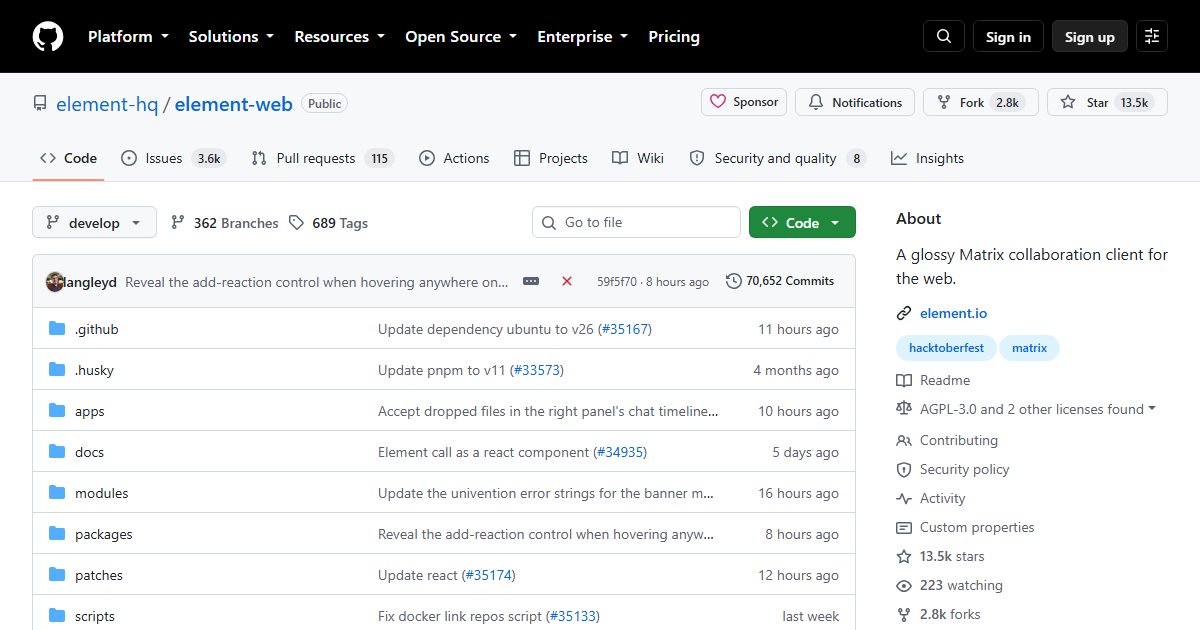Open the element-hq organization link

107,103
